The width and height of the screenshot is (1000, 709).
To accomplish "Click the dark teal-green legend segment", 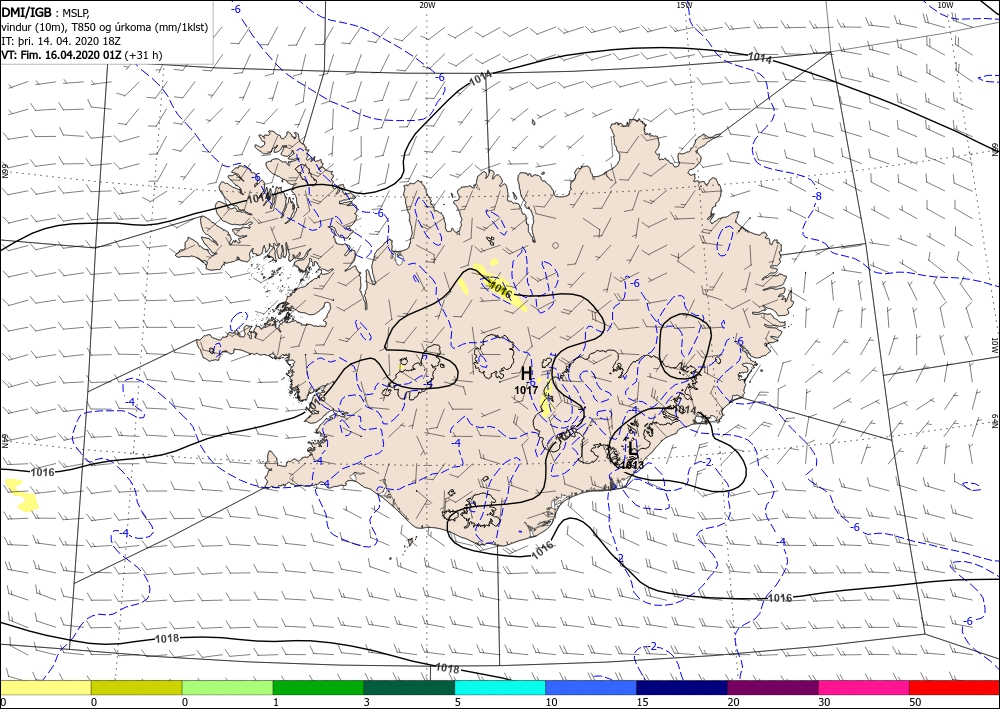I will point(409,688).
